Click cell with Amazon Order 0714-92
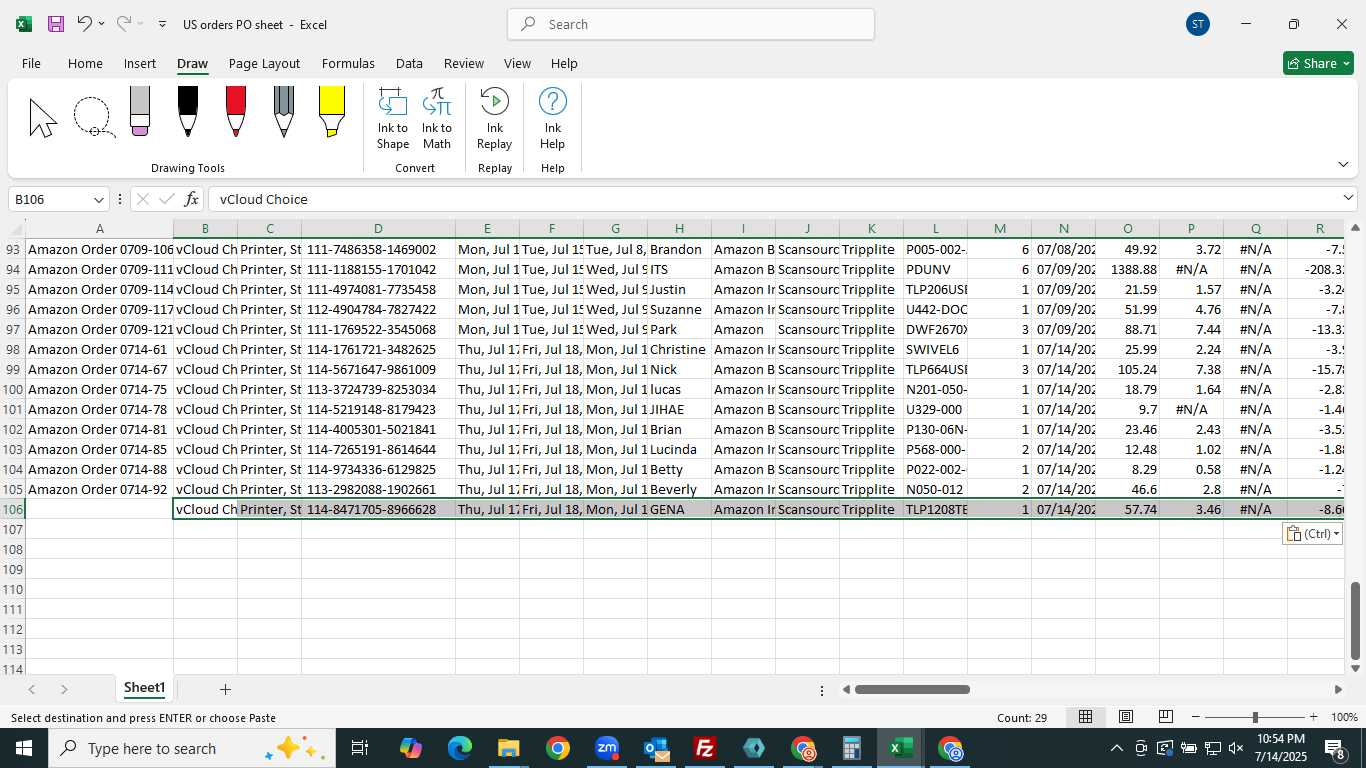Viewport: 1366px width, 768px height. (x=99, y=489)
